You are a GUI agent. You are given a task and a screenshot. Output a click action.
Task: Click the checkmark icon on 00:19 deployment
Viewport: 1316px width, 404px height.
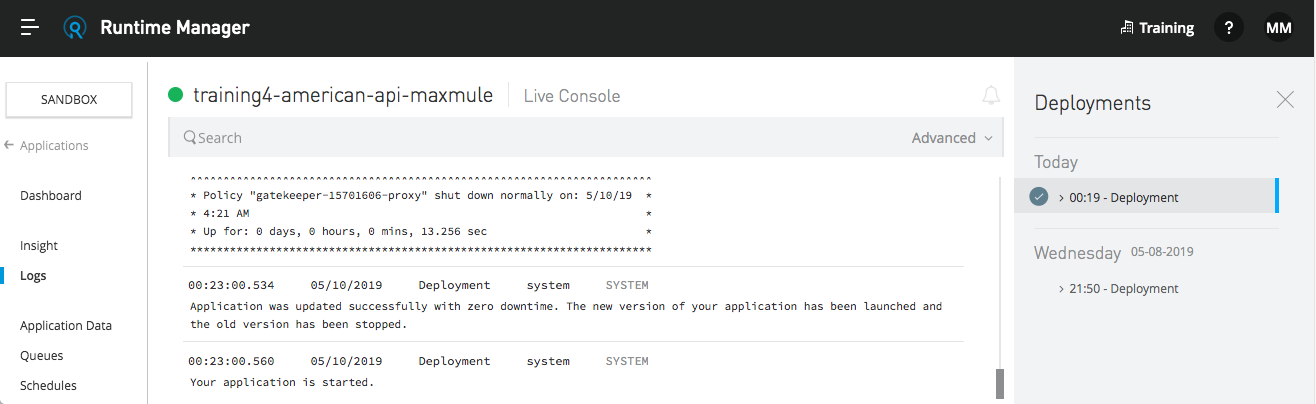[1039, 197]
